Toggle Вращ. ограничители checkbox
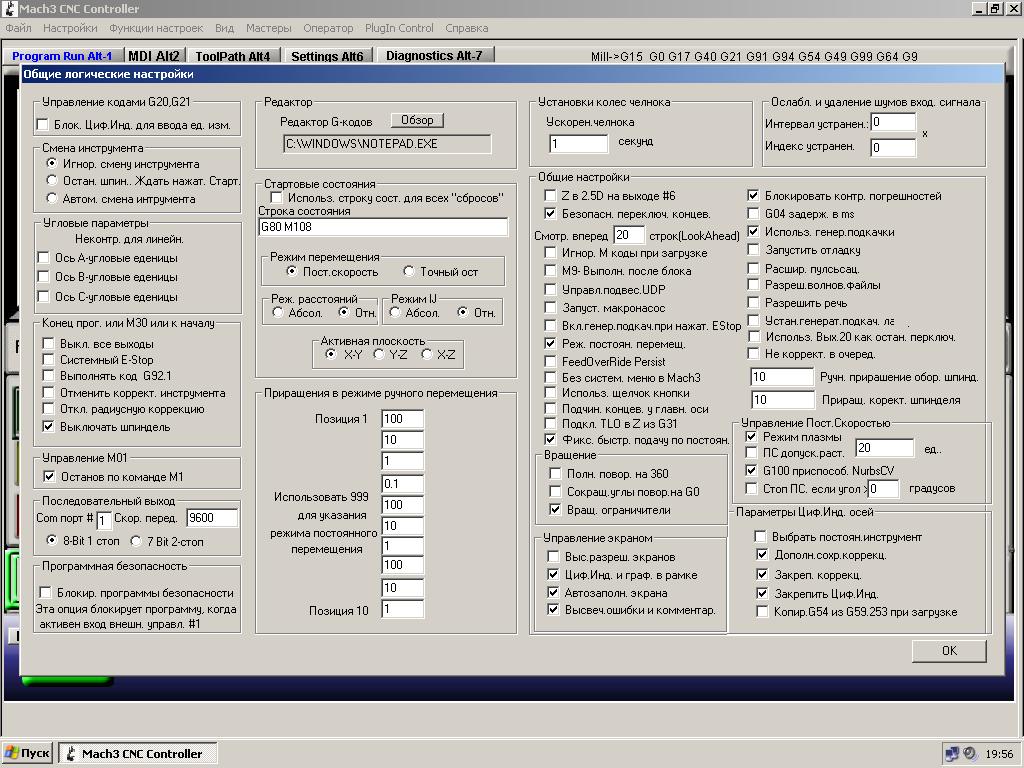This screenshot has width=1024, height=768. coord(555,509)
